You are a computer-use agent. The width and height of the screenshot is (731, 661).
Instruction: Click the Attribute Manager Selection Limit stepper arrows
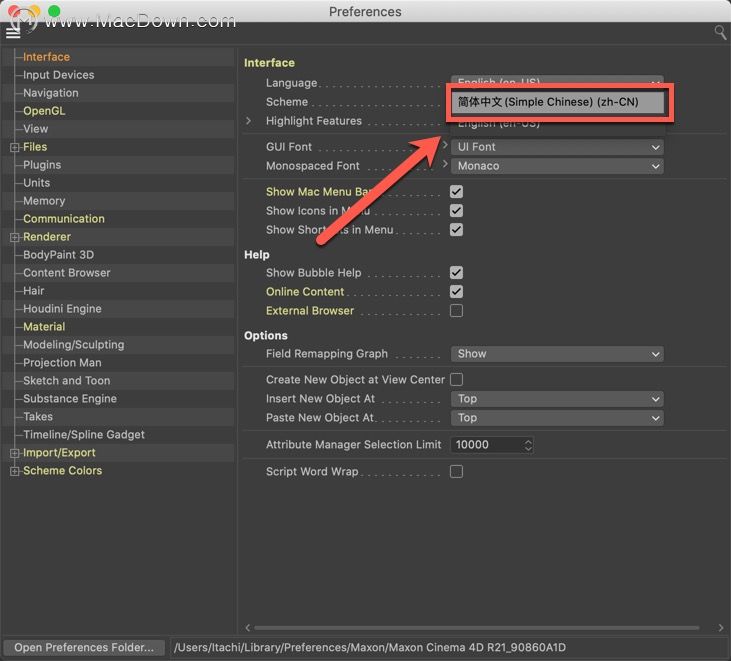(527, 445)
